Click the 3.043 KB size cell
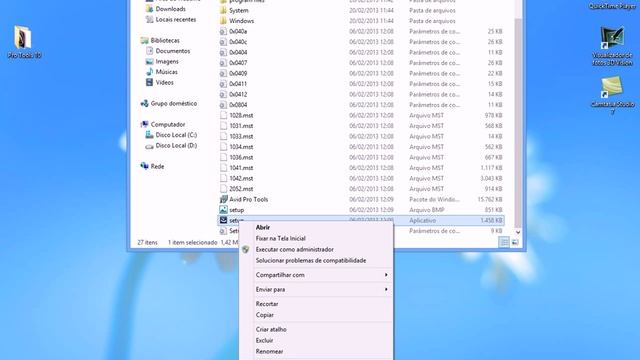 491,178
